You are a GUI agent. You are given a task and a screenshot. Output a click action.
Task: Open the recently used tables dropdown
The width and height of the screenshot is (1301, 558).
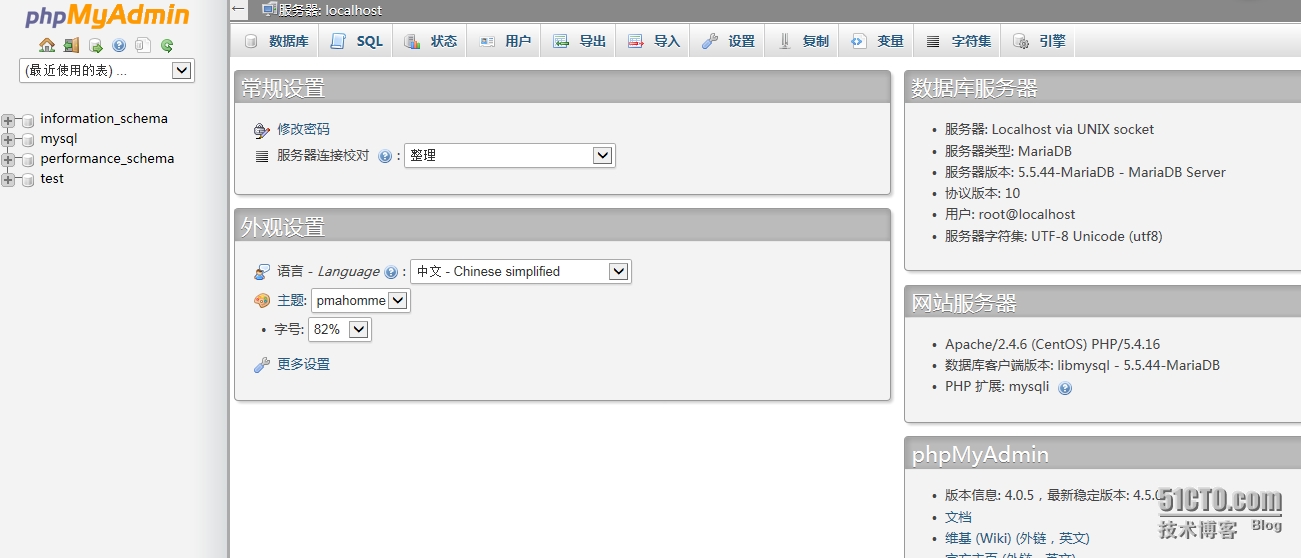click(107, 71)
